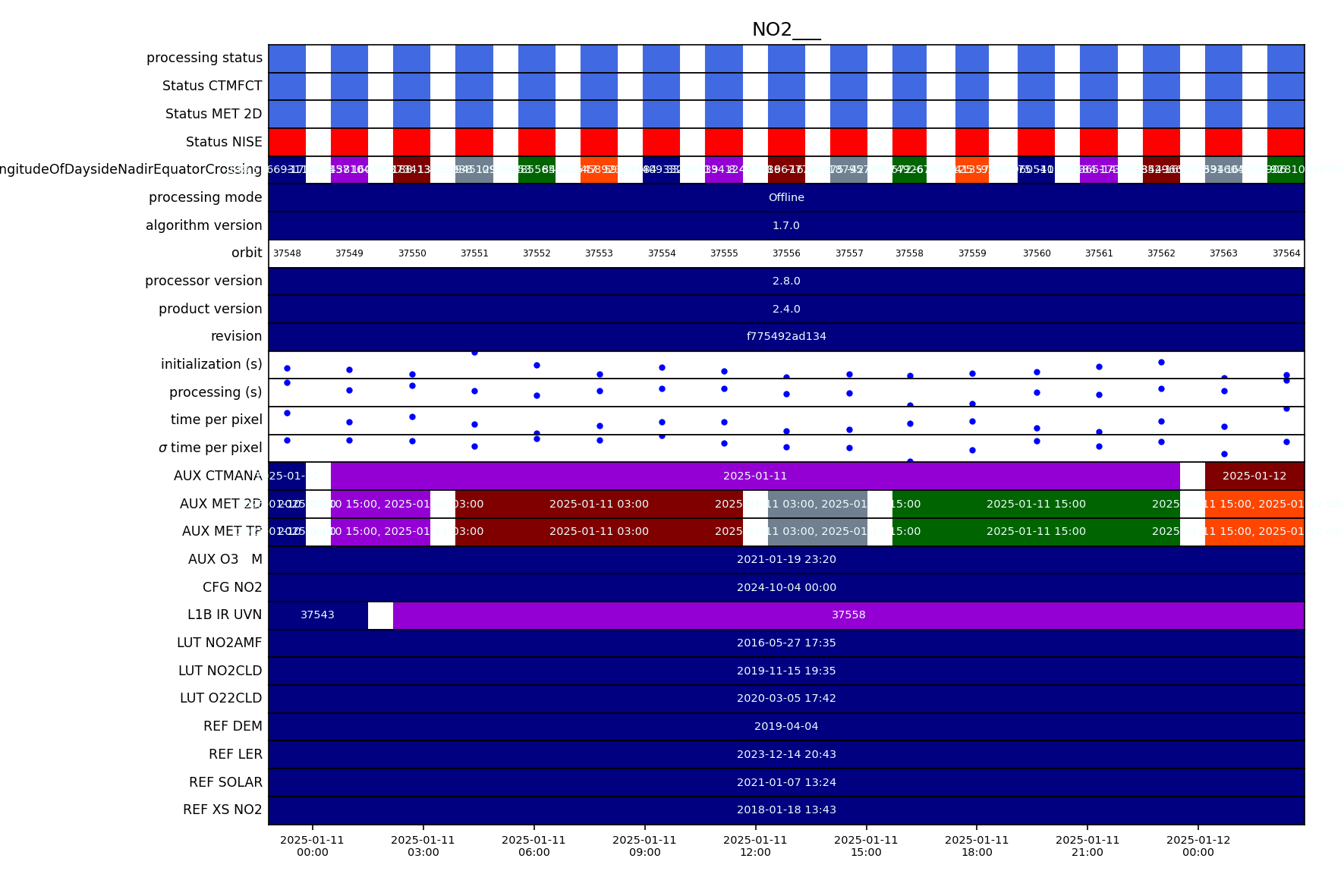Click the REF XS NO2 row label

[x=222, y=810]
